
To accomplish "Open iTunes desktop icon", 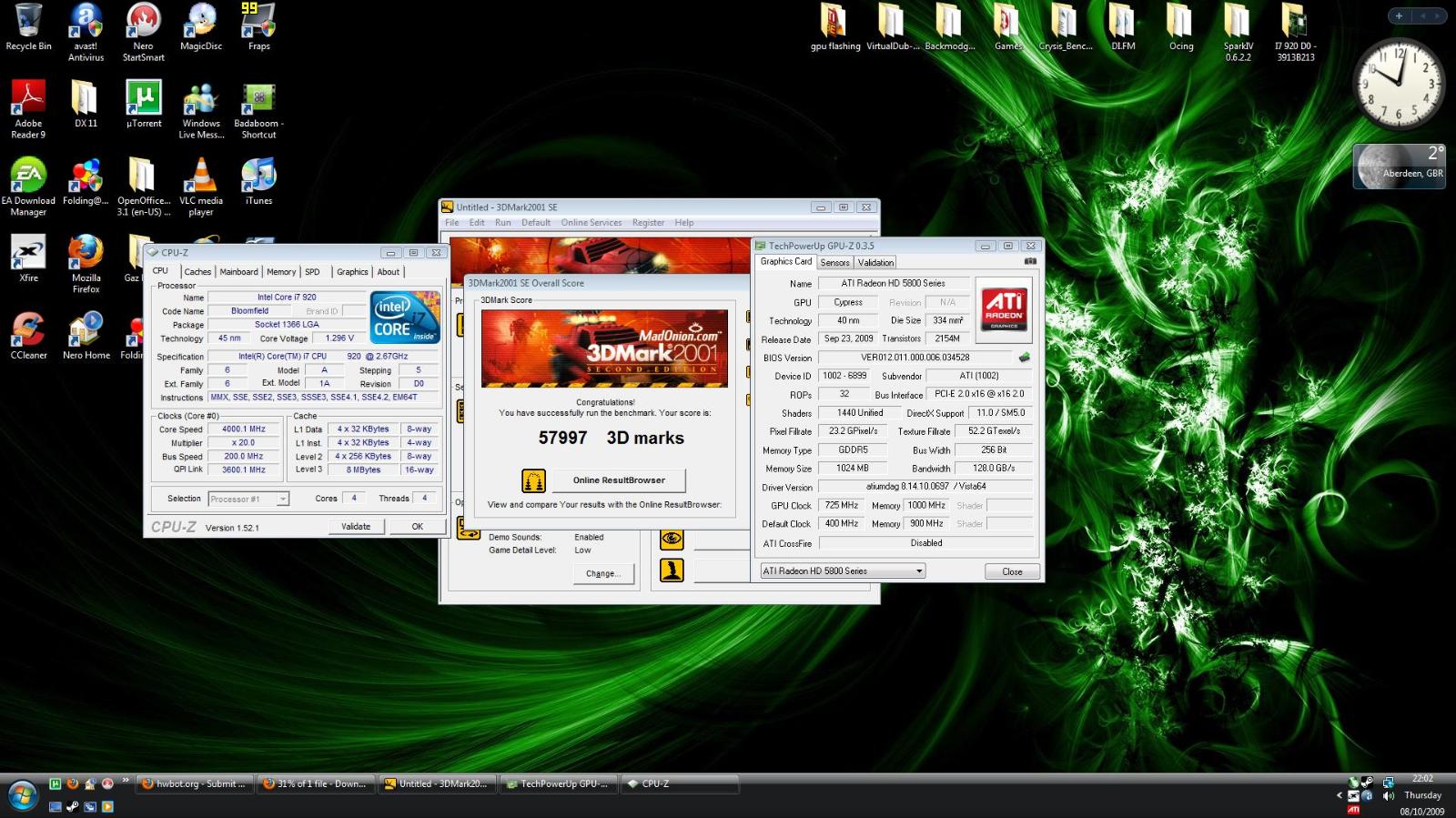I will tap(258, 182).
